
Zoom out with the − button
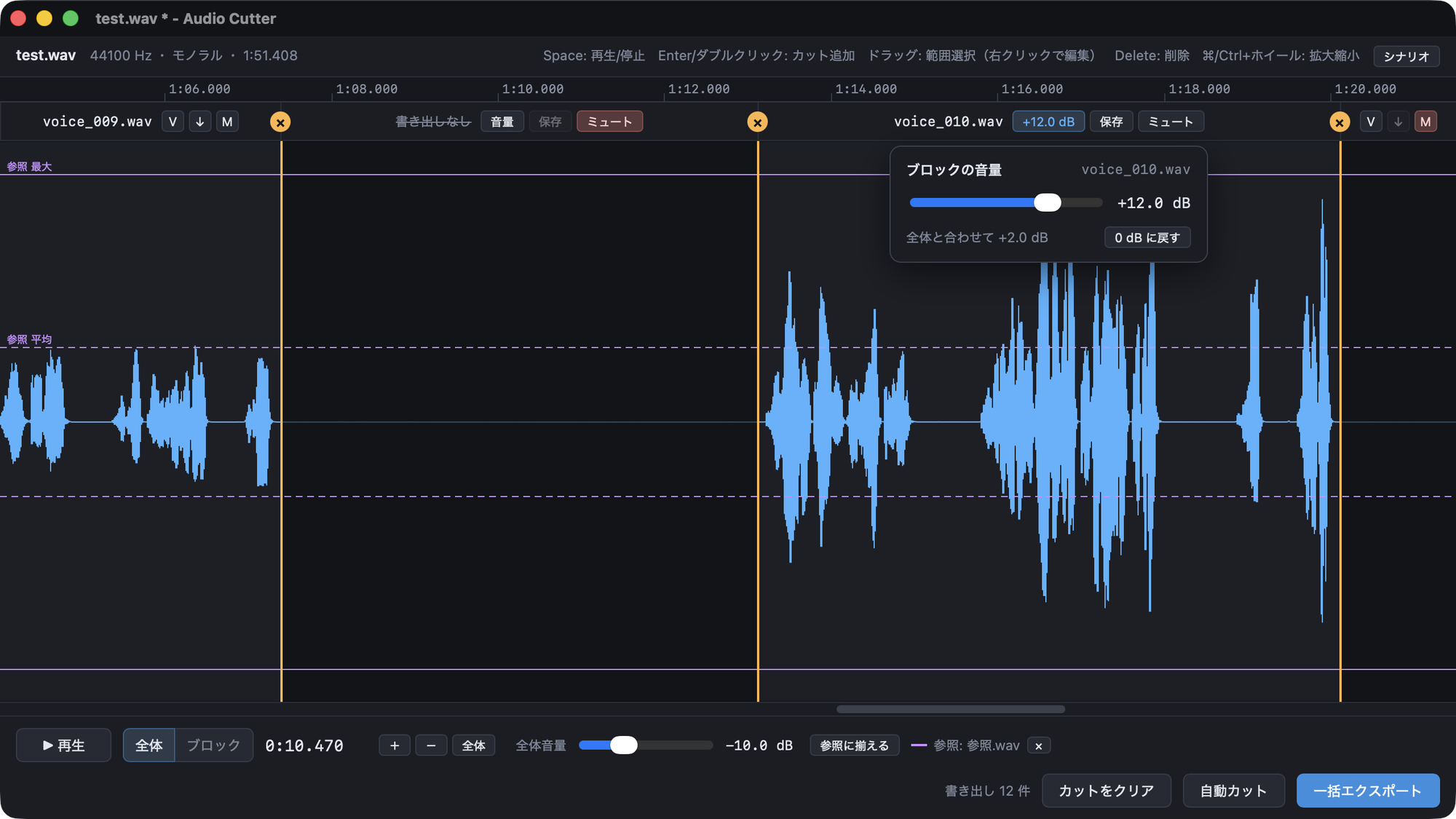431,745
